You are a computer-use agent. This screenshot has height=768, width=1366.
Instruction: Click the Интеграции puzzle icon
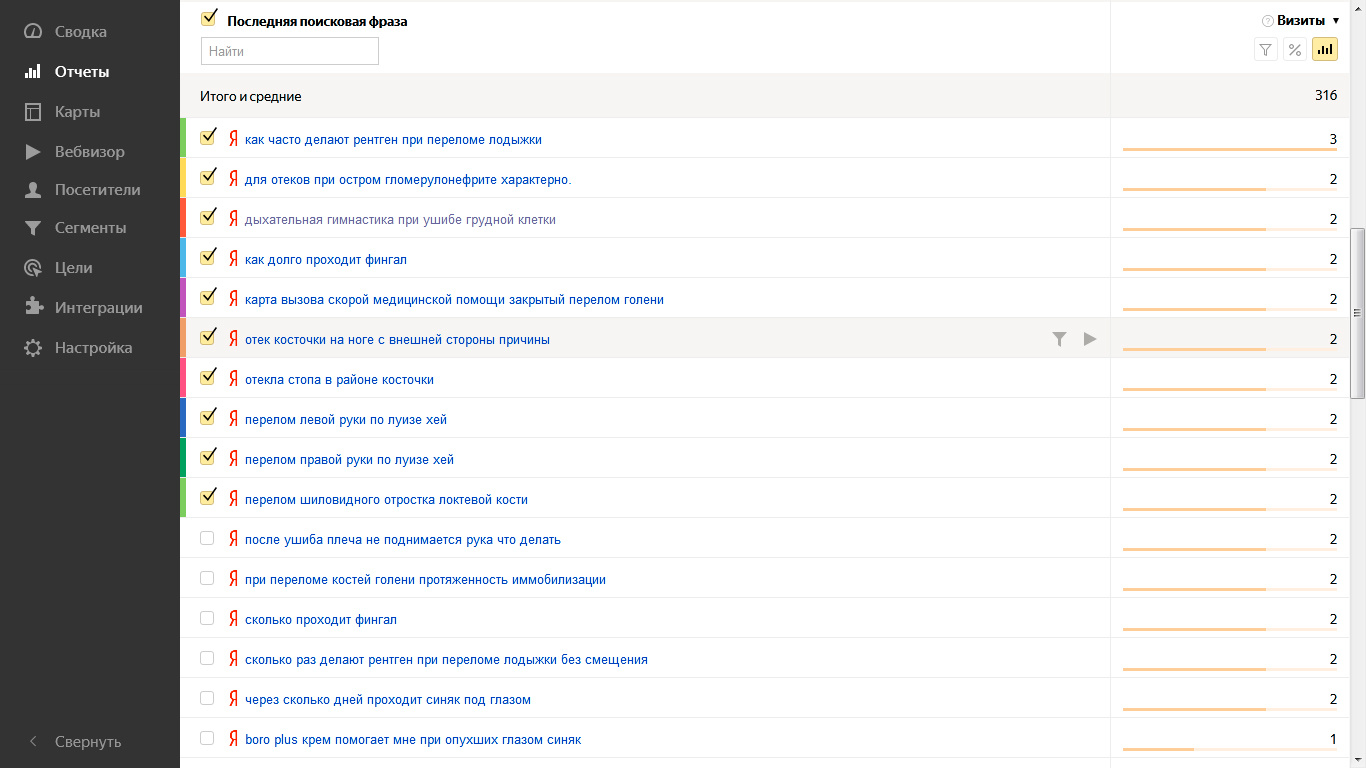tap(33, 308)
